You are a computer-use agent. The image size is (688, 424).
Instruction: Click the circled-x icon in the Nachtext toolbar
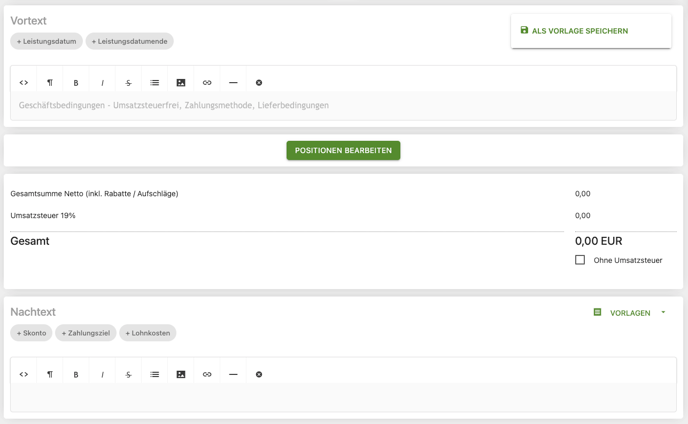point(259,375)
